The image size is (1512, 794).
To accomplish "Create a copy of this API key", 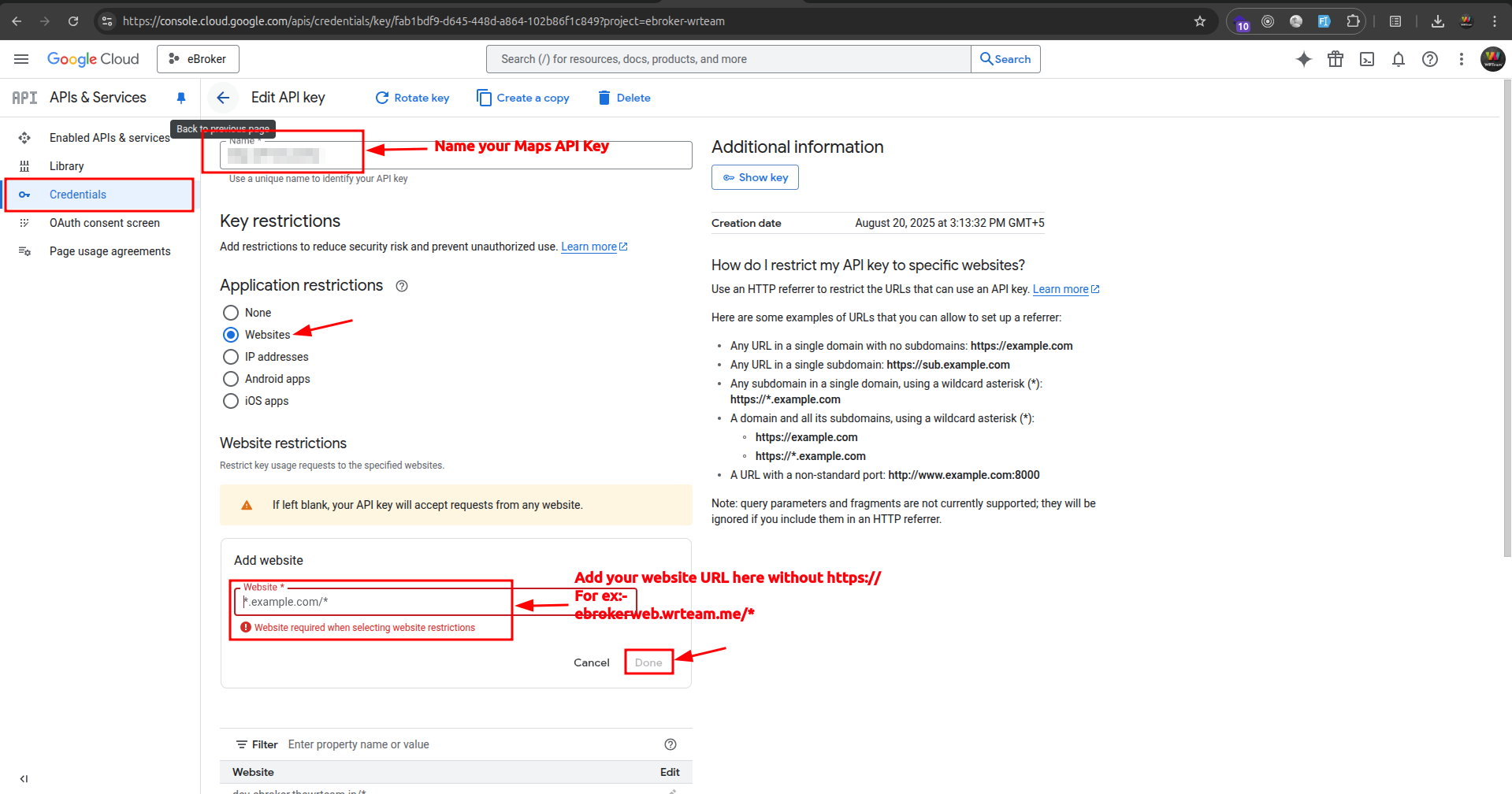I will (522, 98).
